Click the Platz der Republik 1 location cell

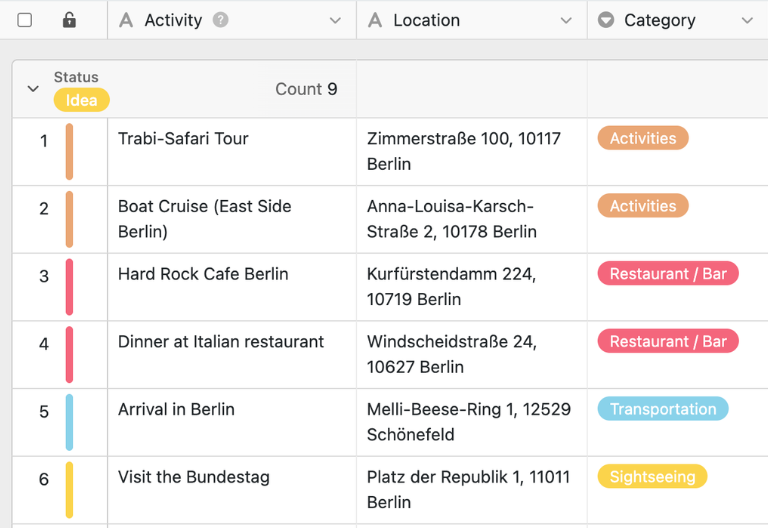(472, 490)
